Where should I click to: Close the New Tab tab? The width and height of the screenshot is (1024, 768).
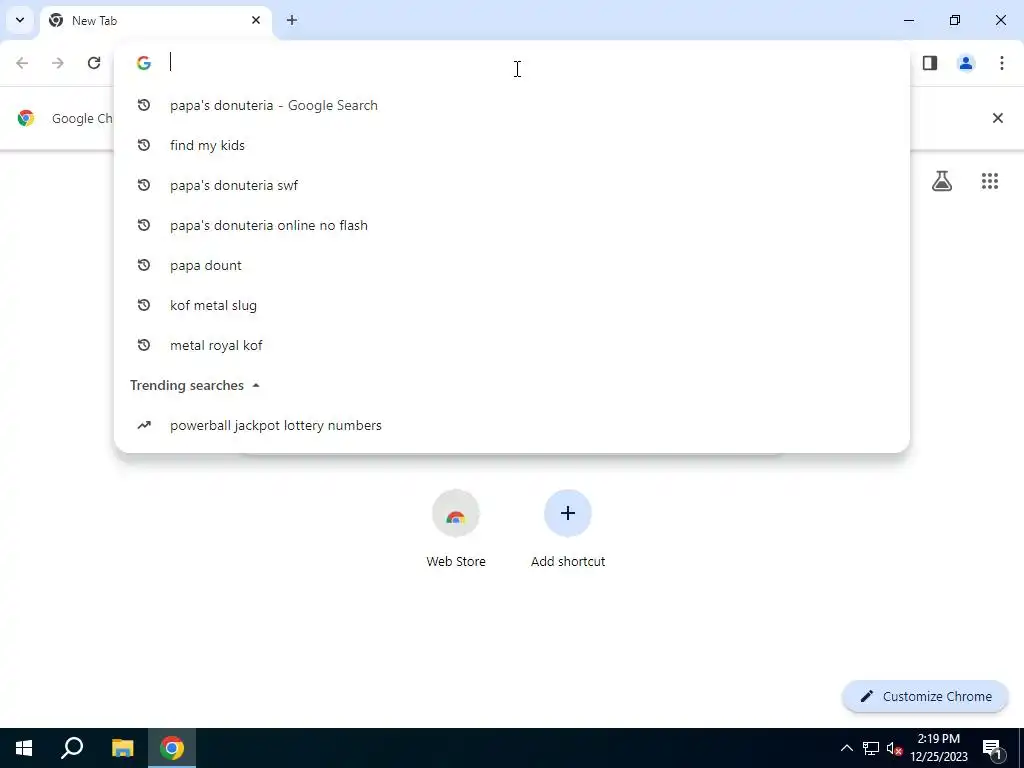pos(256,20)
